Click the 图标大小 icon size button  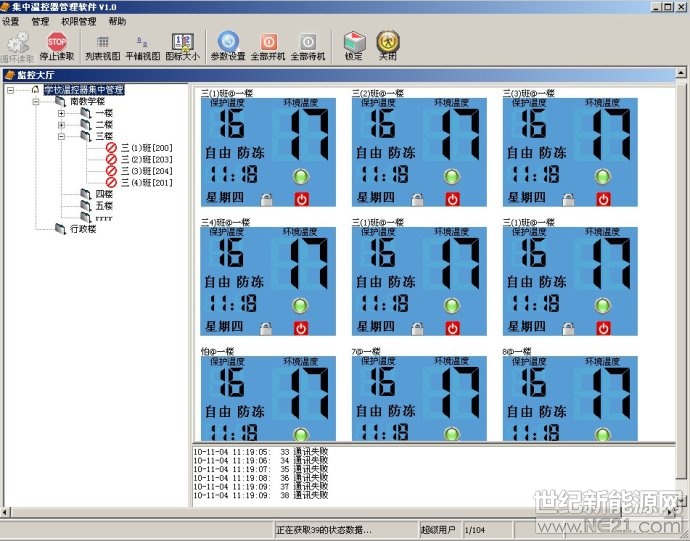[x=182, y=42]
